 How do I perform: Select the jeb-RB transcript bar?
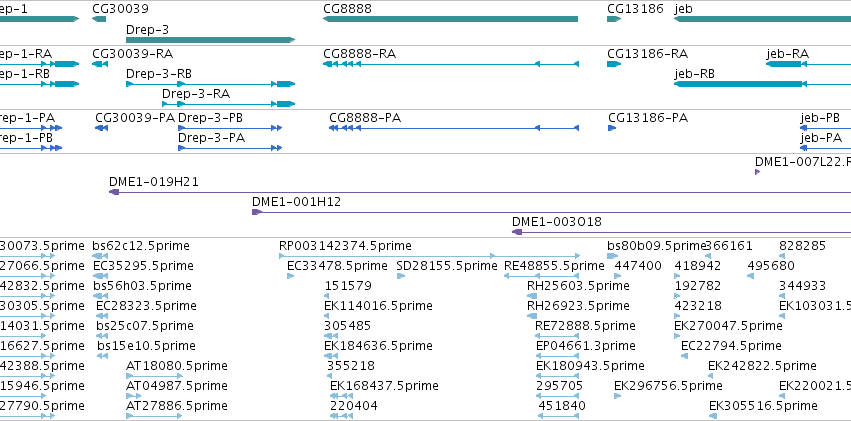tap(763, 84)
